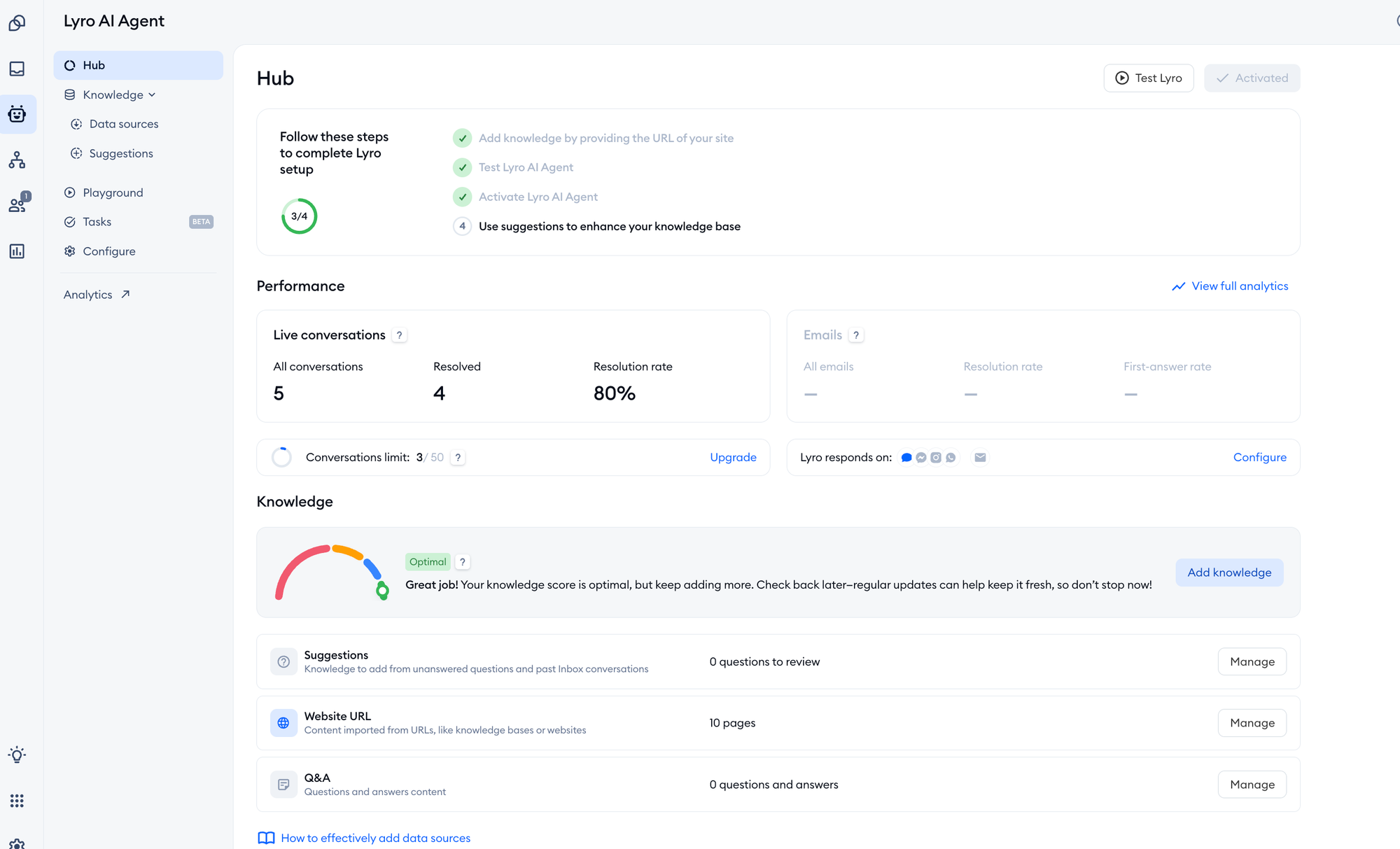Image resolution: width=1400 pixels, height=849 pixels.
Task: Open the apps grid icon
Action: [x=17, y=801]
